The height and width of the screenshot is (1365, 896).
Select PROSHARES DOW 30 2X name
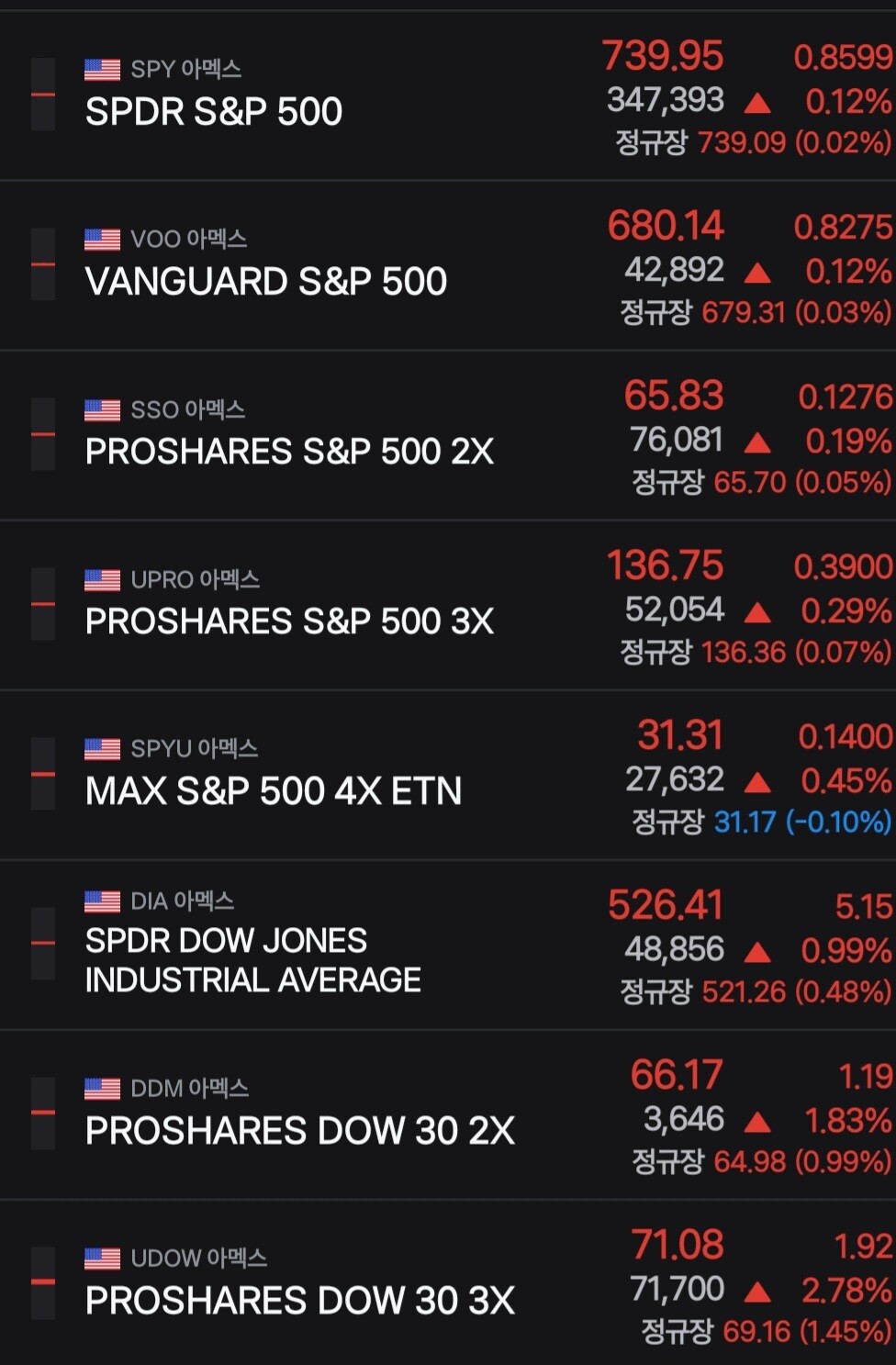tap(300, 1131)
